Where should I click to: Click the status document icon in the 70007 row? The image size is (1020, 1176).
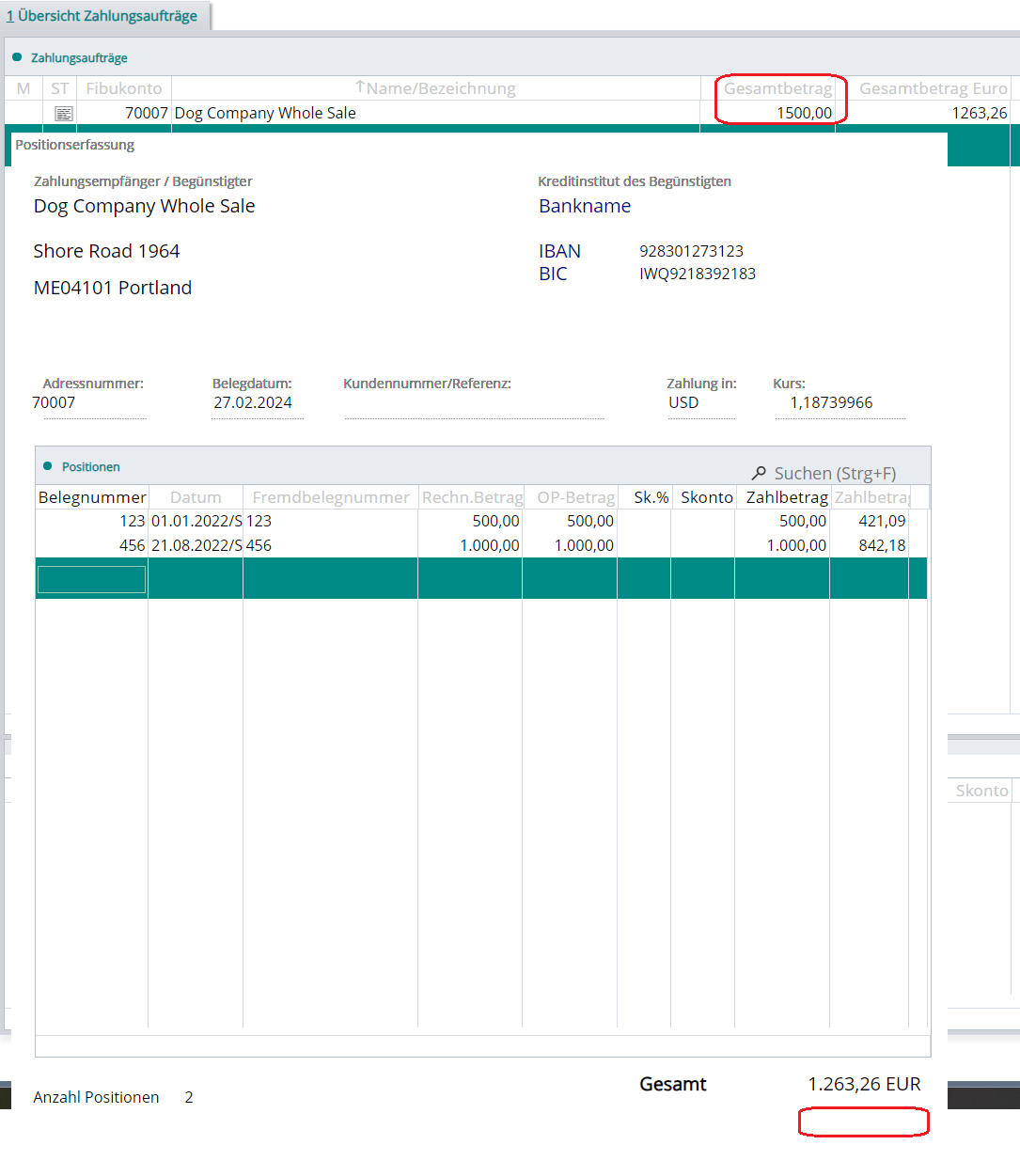(64, 113)
